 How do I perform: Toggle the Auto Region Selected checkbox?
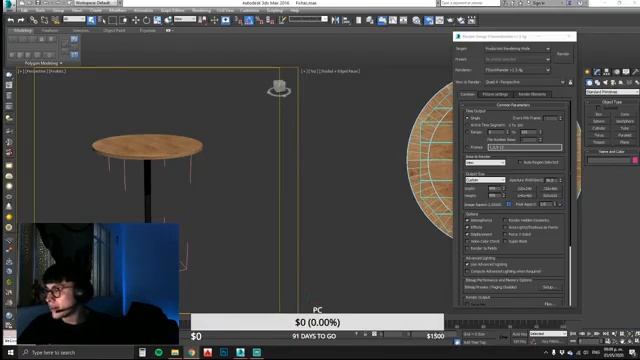tap(520, 162)
